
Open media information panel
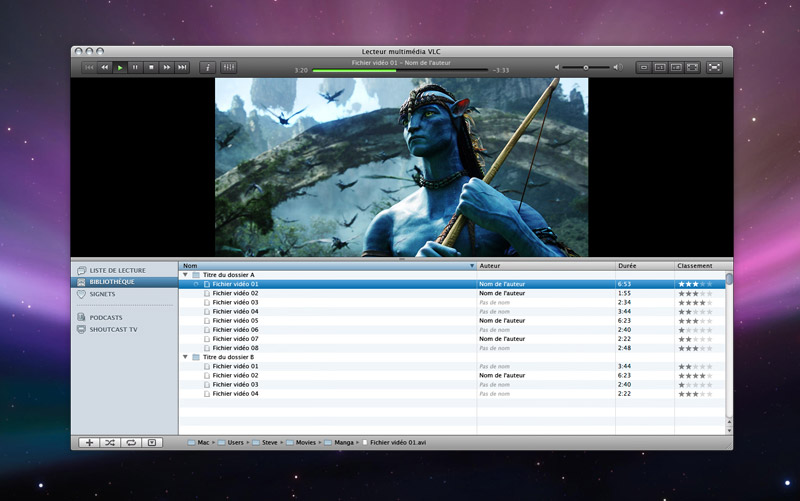pyautogui.click(x=207, y=67)
